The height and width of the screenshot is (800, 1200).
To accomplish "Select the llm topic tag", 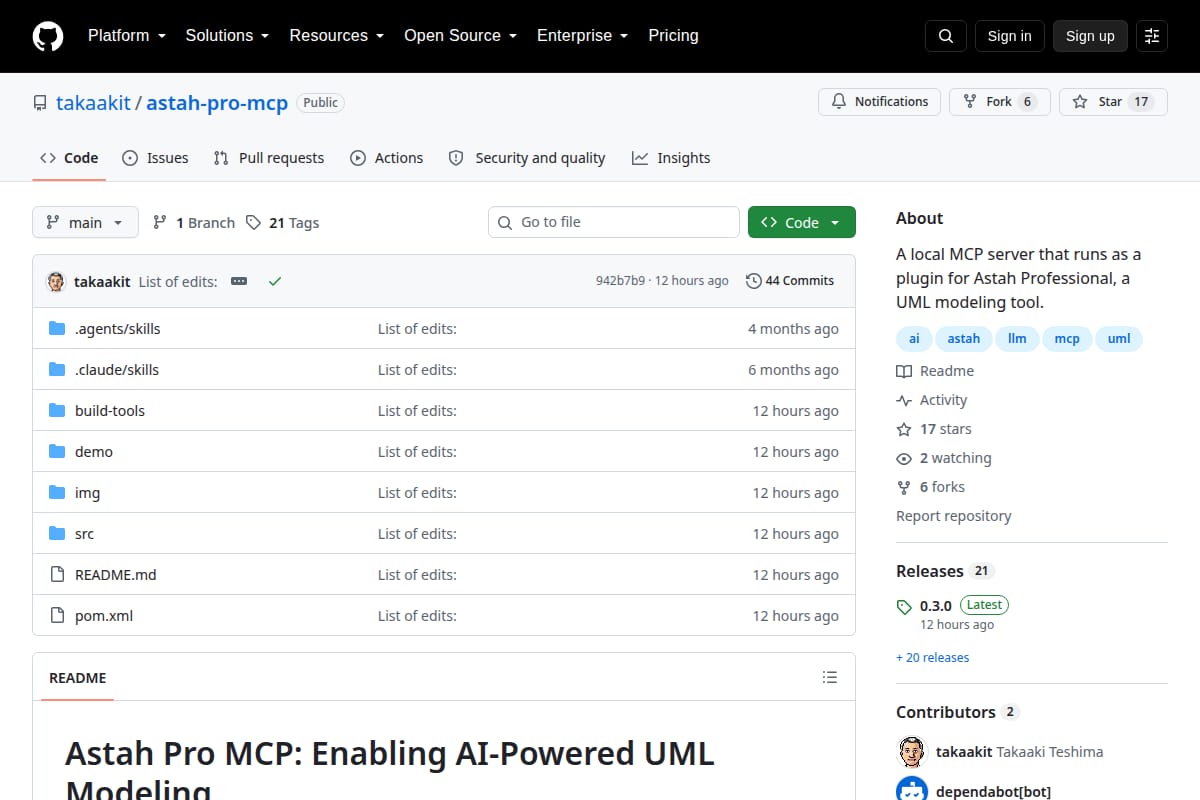I will [1017, 338].
